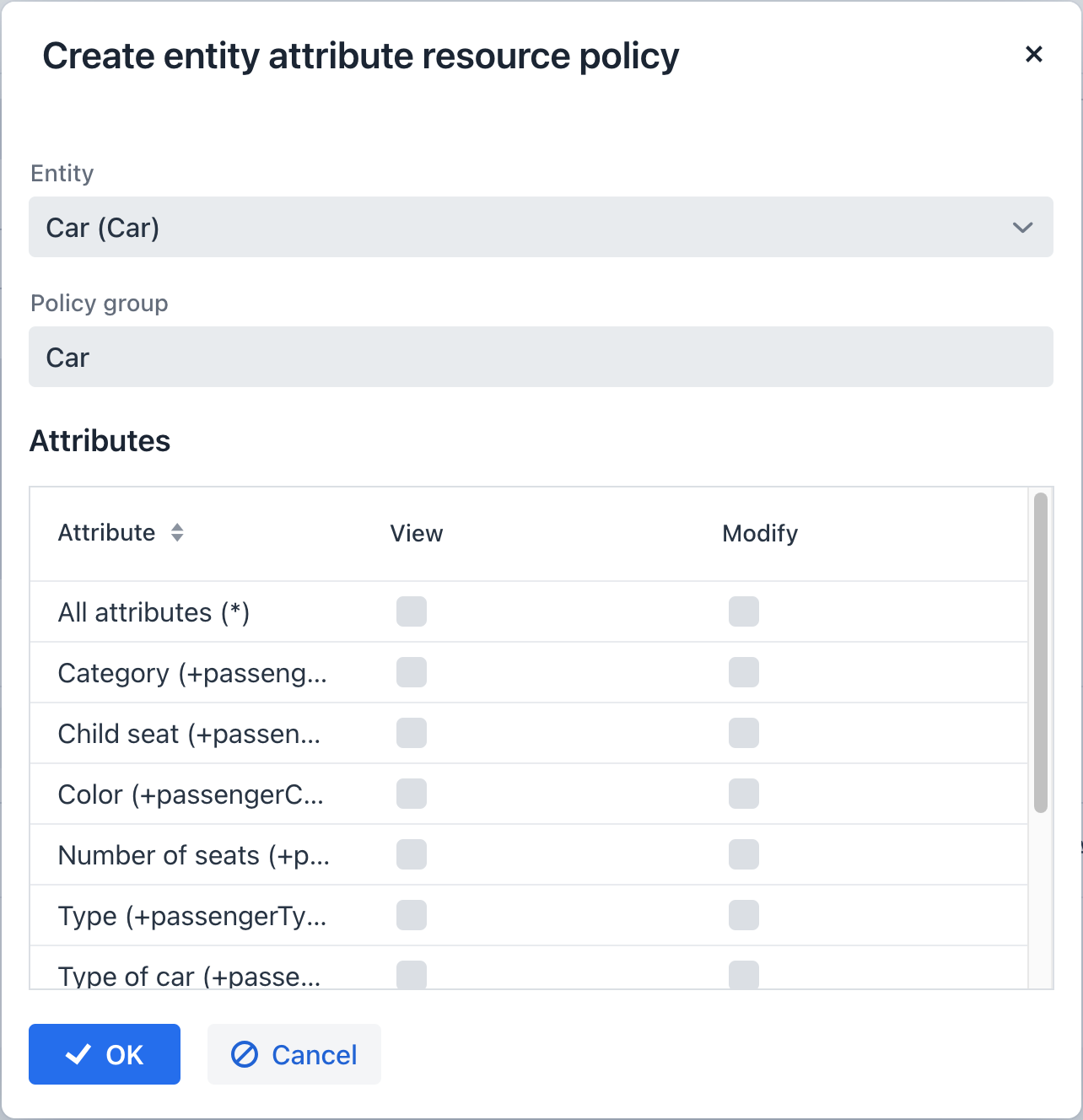Enable Modify for the Type attribute
This screenshot has height=1120, width=1083.
743,915
